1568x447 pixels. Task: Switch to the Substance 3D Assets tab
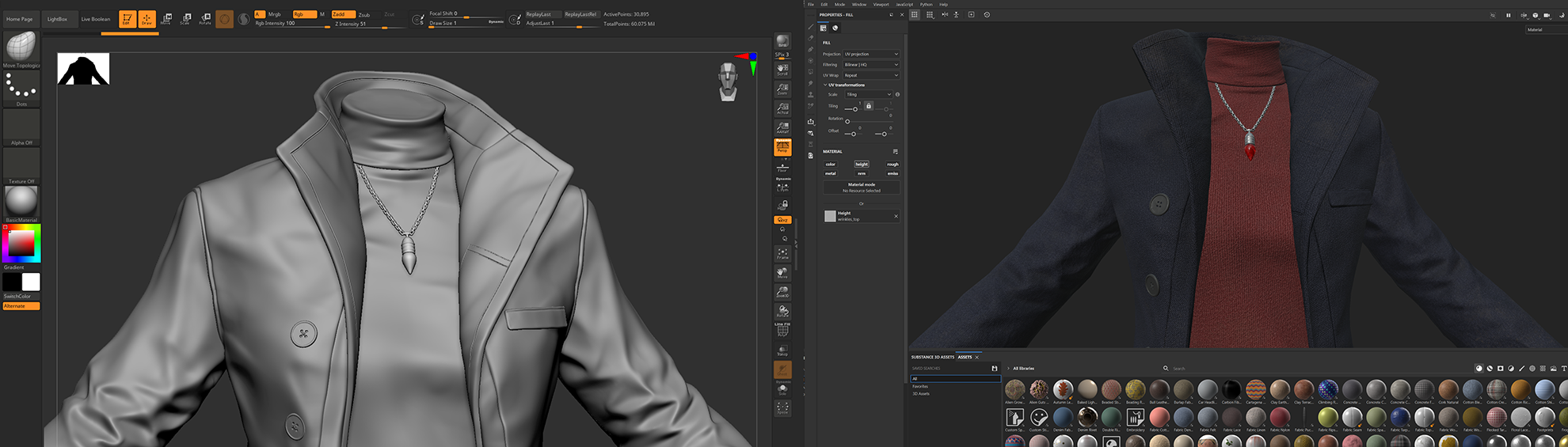tap(932, 357)
